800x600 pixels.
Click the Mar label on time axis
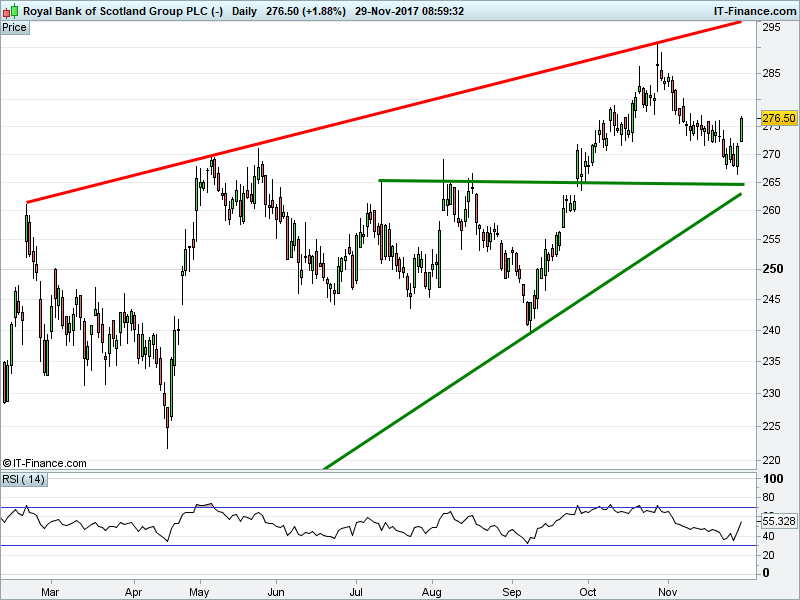tap(50, 592)
